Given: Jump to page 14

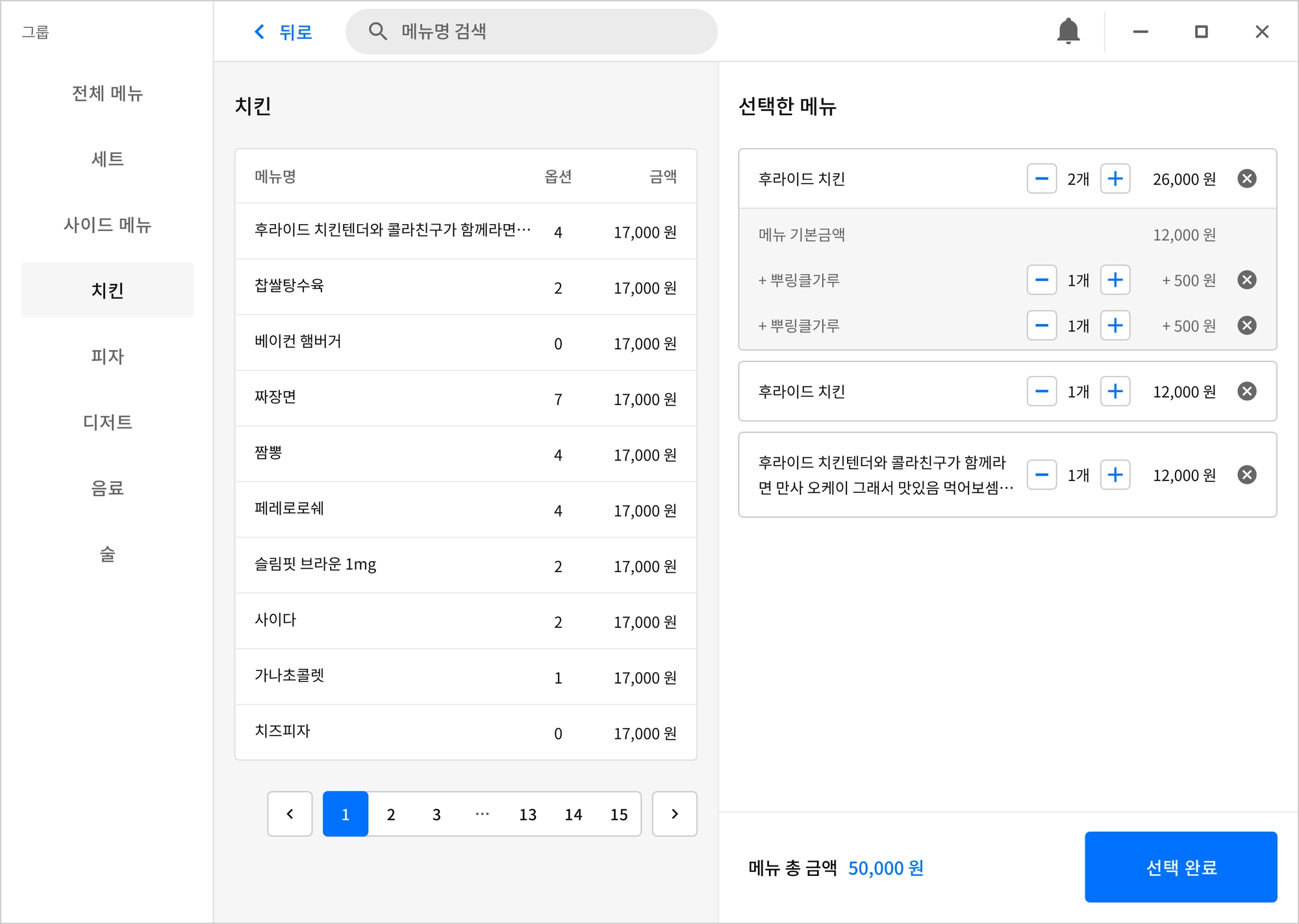Looking at the screenshot, I should pyautogui.click(x=573, y=814).
